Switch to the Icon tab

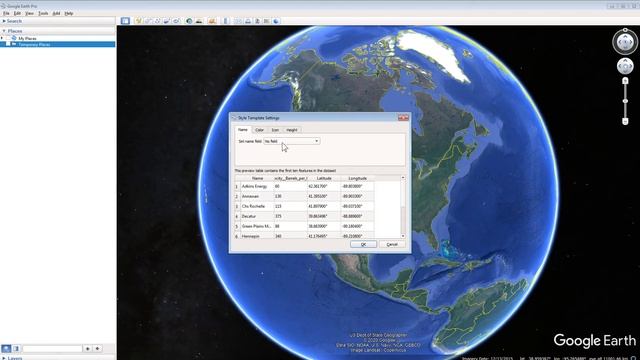click(x=275, y=130)
